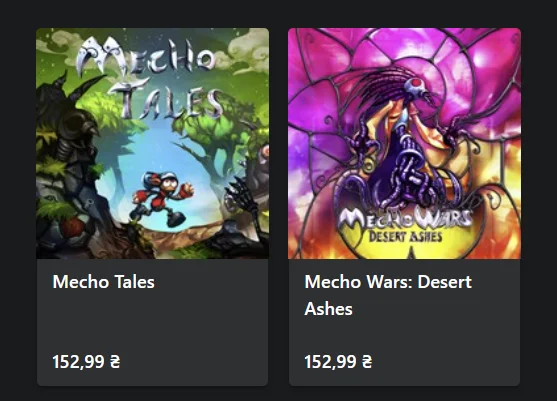The height and width of the screenshot is (401, 557).
Task: Click the hryvnia symbol on the Mecho Tales price
Action: tap(115, 362)
